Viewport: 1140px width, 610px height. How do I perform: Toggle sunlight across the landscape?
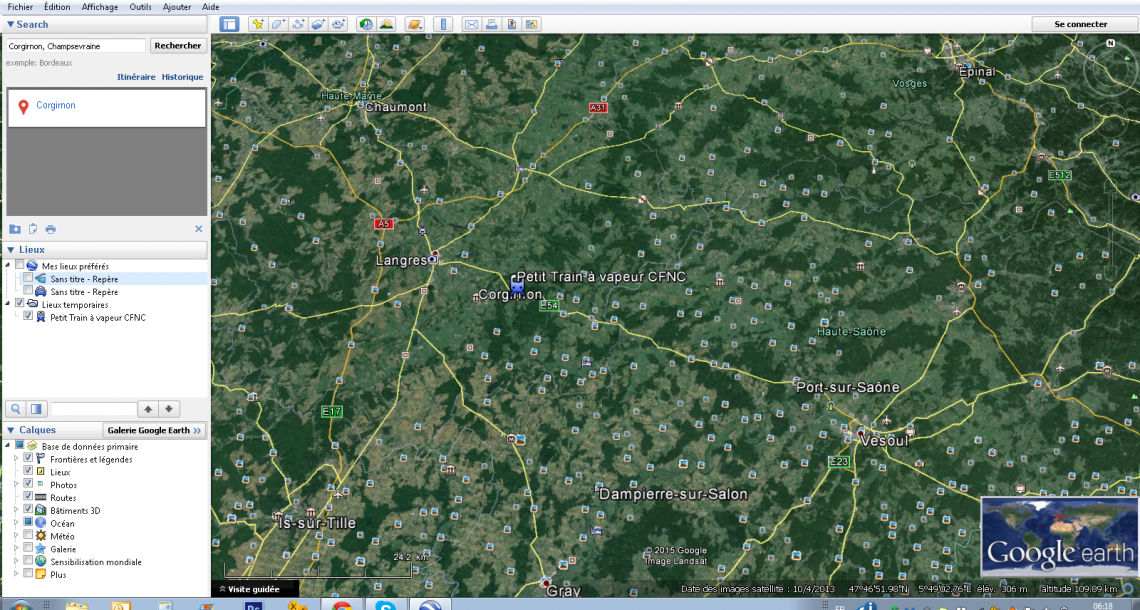pos(386,24)
